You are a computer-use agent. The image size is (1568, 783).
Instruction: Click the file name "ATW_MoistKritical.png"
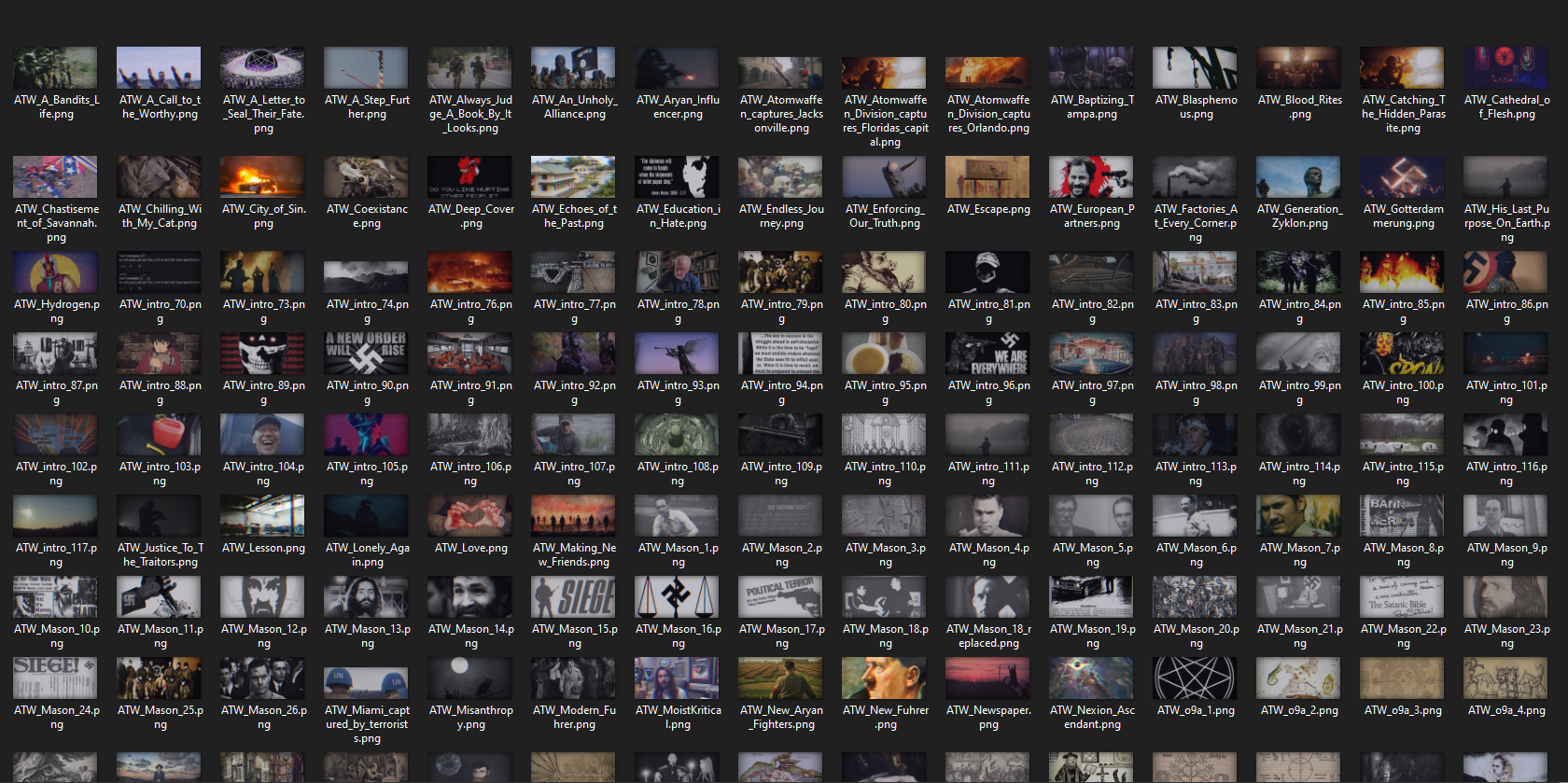678,718
